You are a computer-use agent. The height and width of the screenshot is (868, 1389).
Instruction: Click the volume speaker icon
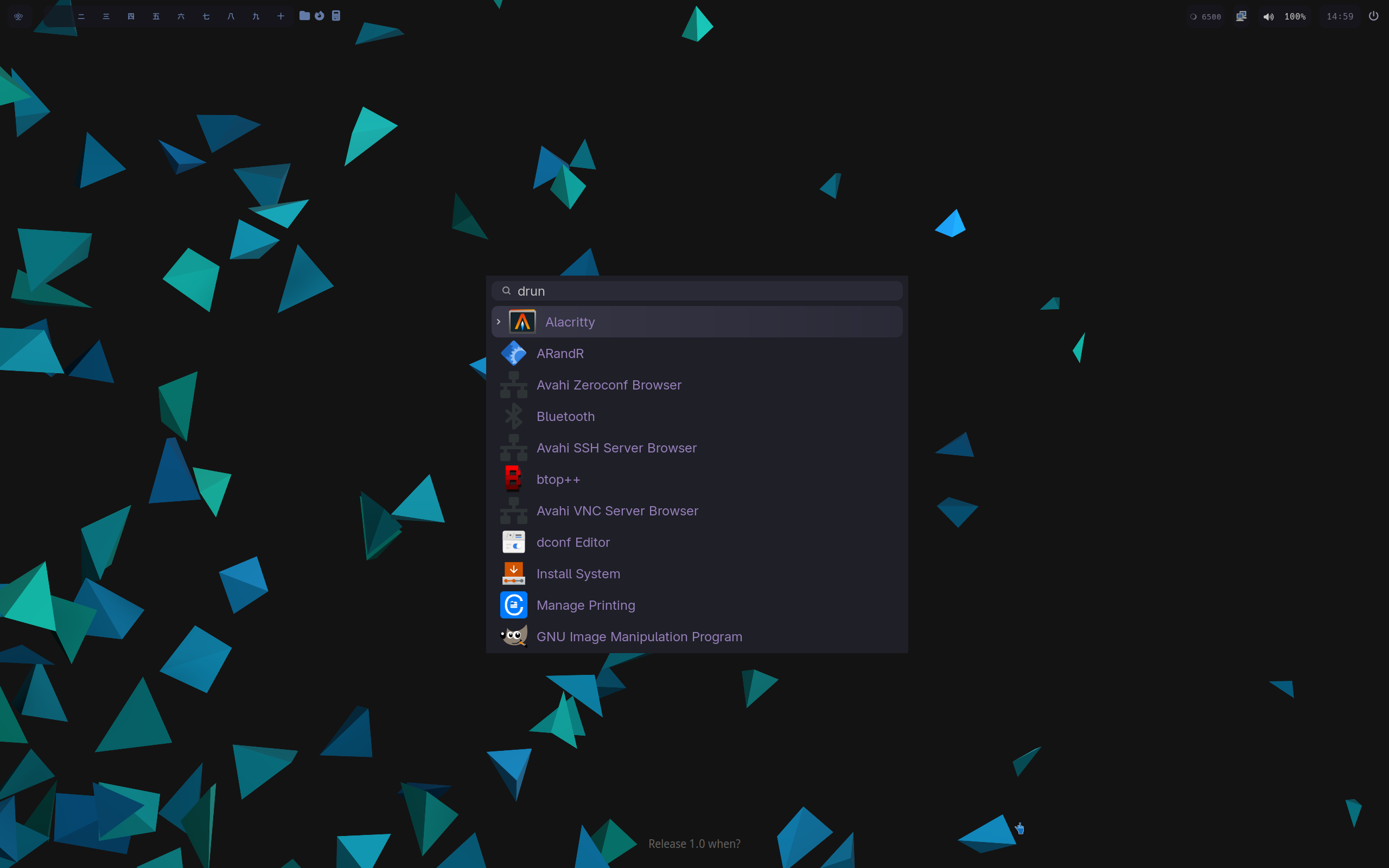[x=1269, y=17]
